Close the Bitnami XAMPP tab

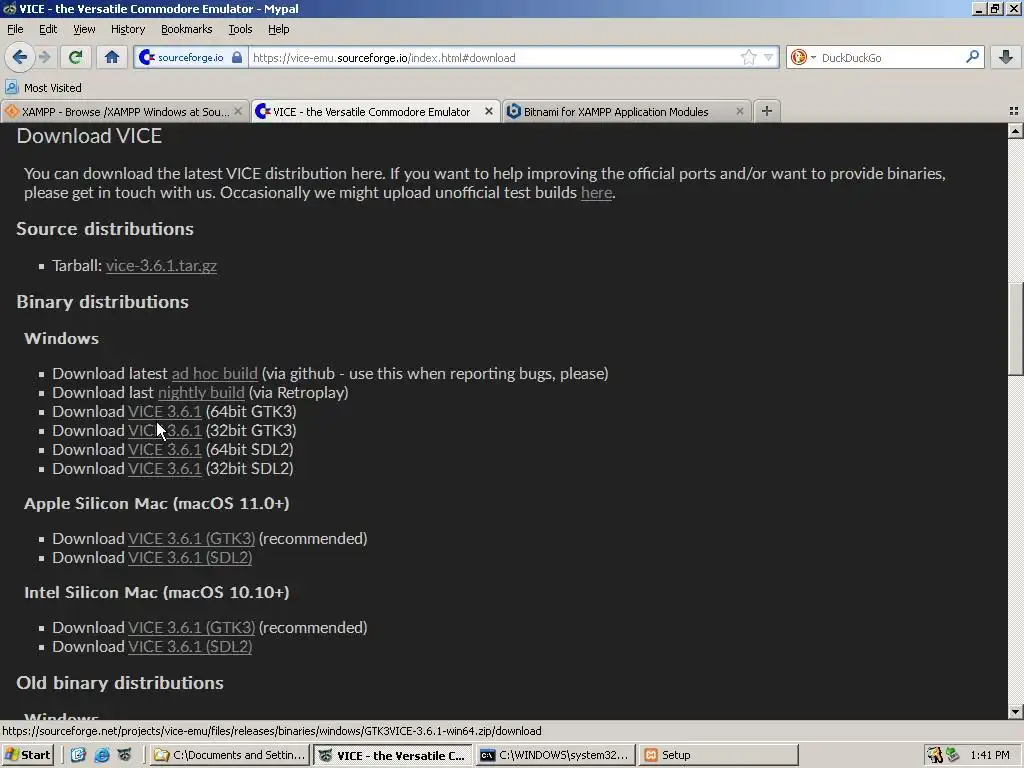739,112
